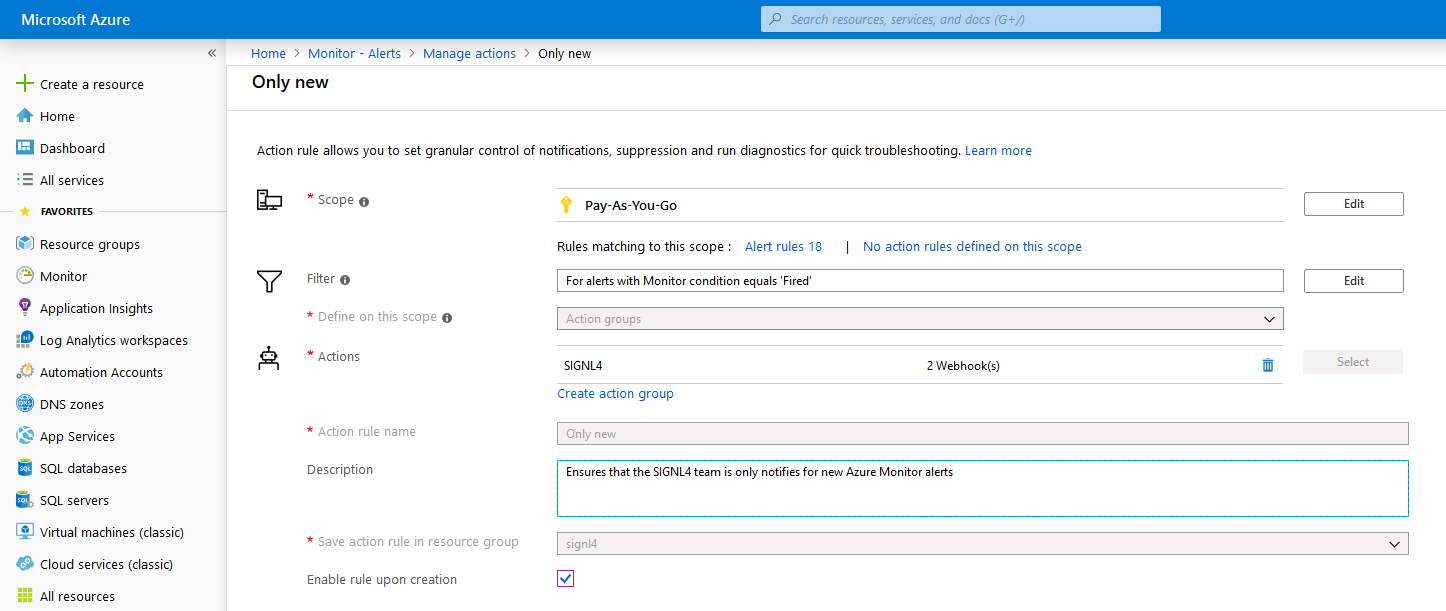Click the Scope info icon
This screenshot has width=1446, height=611.
coord(364,201)
